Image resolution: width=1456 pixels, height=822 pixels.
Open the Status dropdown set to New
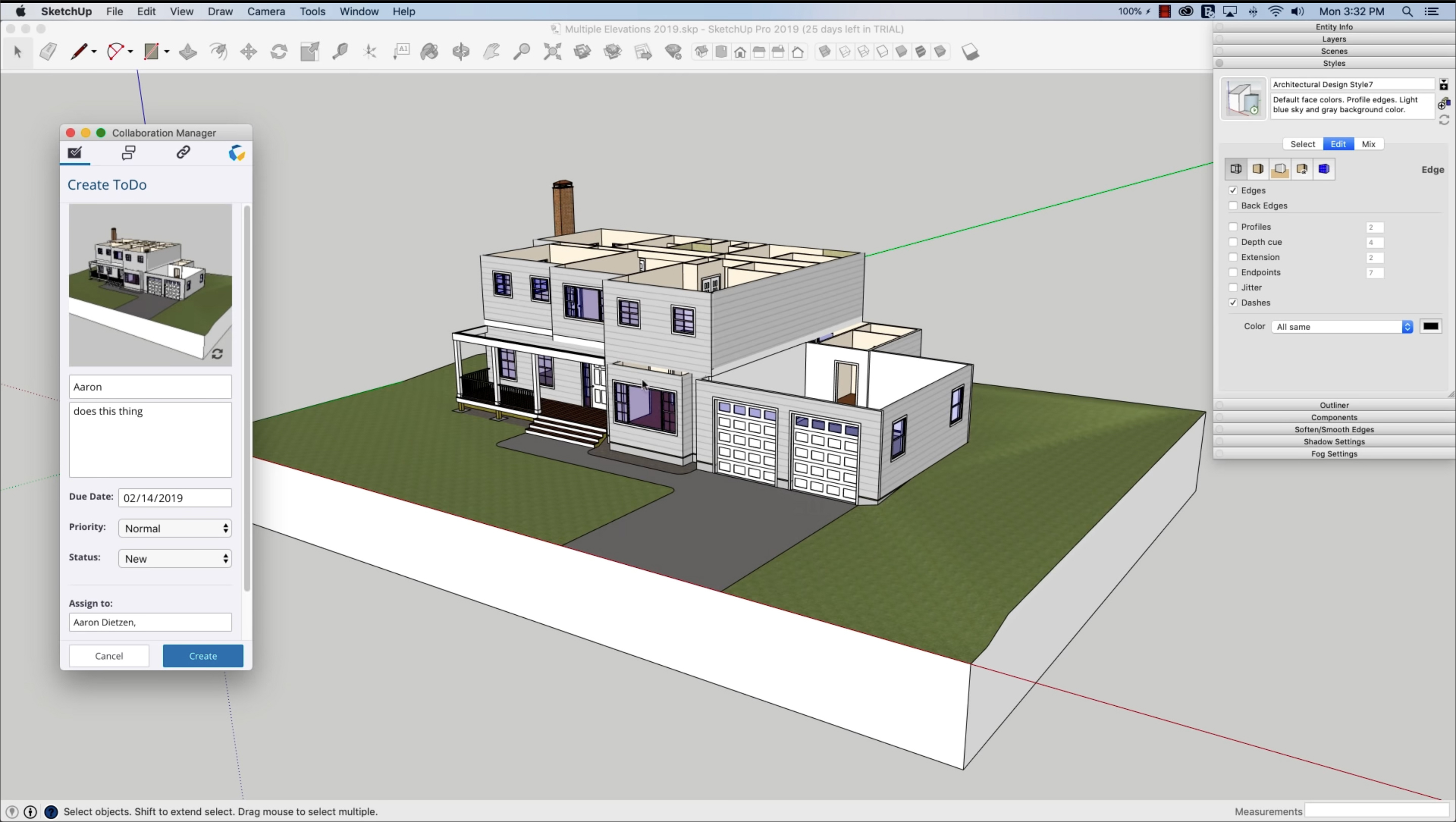[x=175, y=559]
